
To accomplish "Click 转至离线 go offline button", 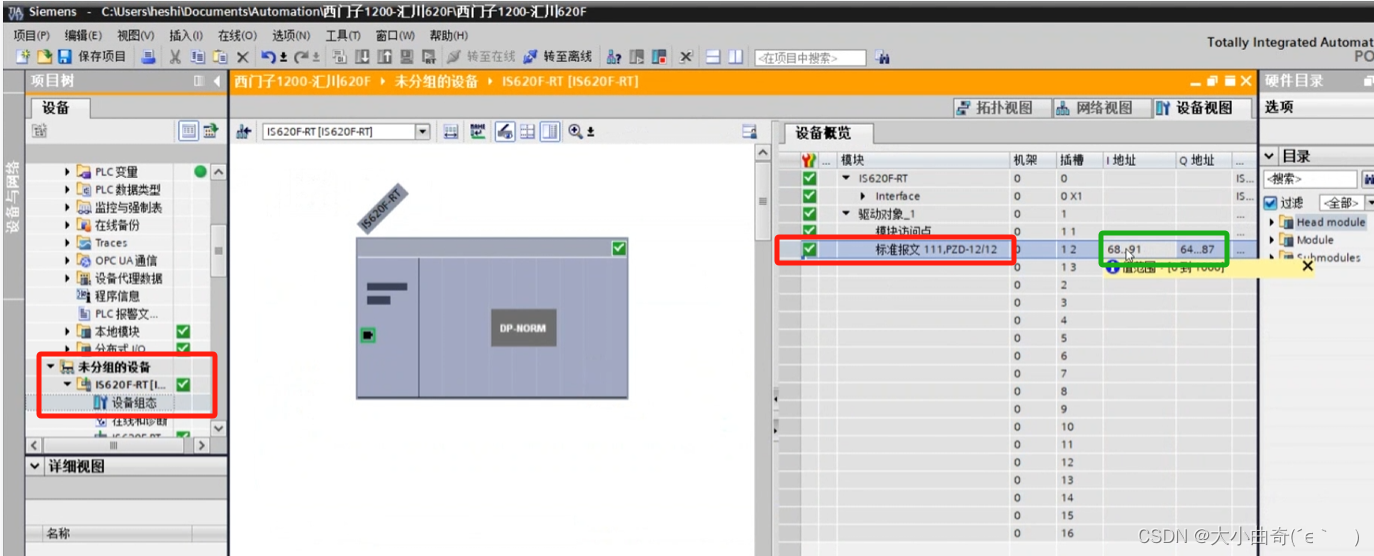I will (x=558, y=57).
